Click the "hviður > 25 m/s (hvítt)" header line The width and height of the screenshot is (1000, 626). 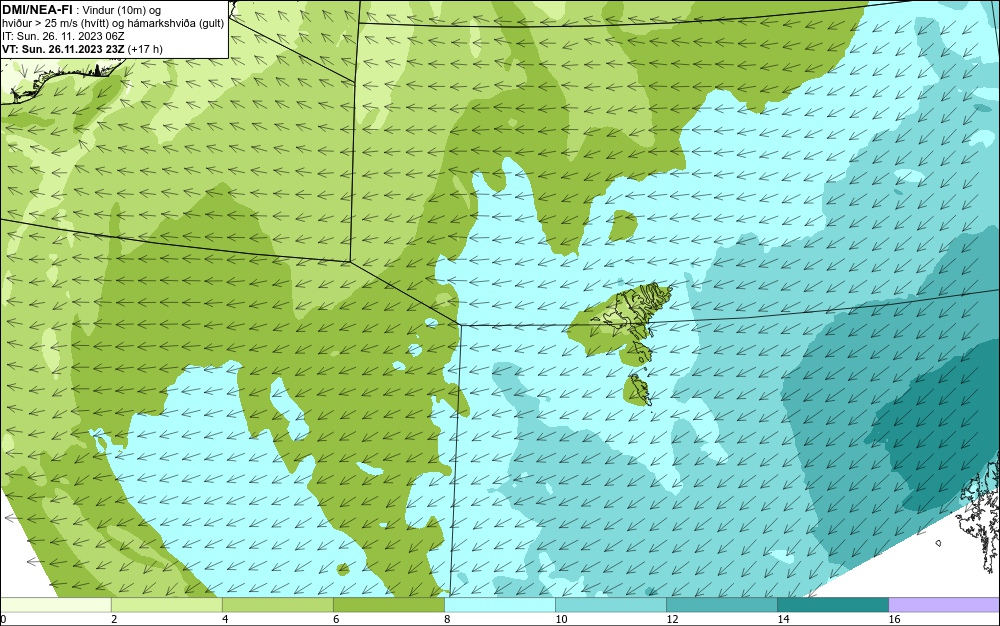[x=113, y=23]
